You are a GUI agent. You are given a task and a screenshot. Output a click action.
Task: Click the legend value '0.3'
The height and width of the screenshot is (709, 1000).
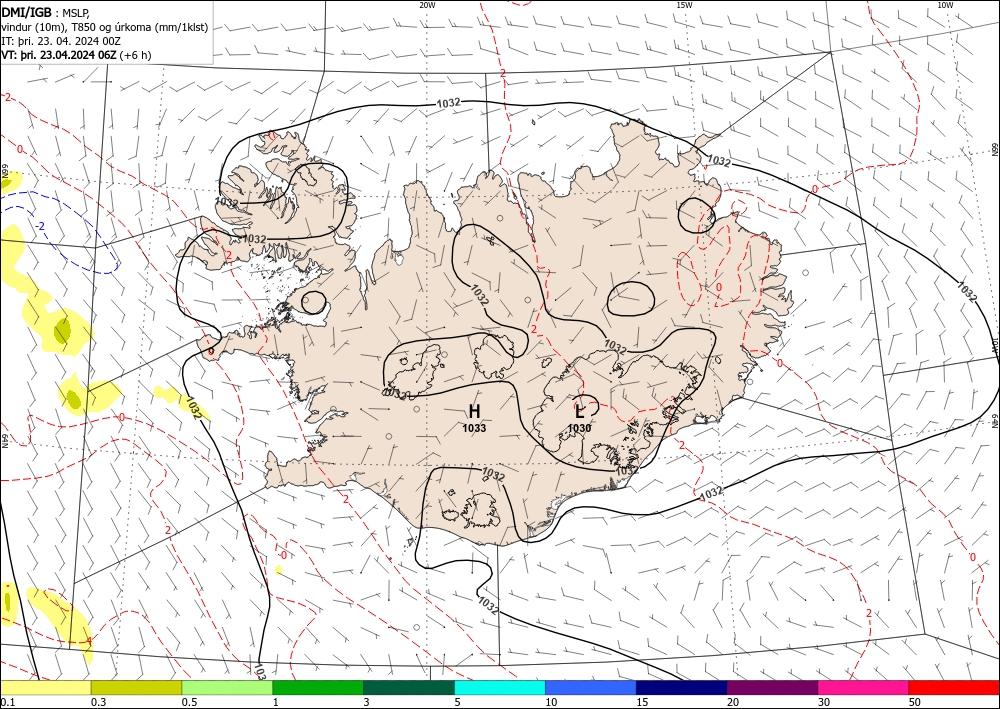point(98,702)
